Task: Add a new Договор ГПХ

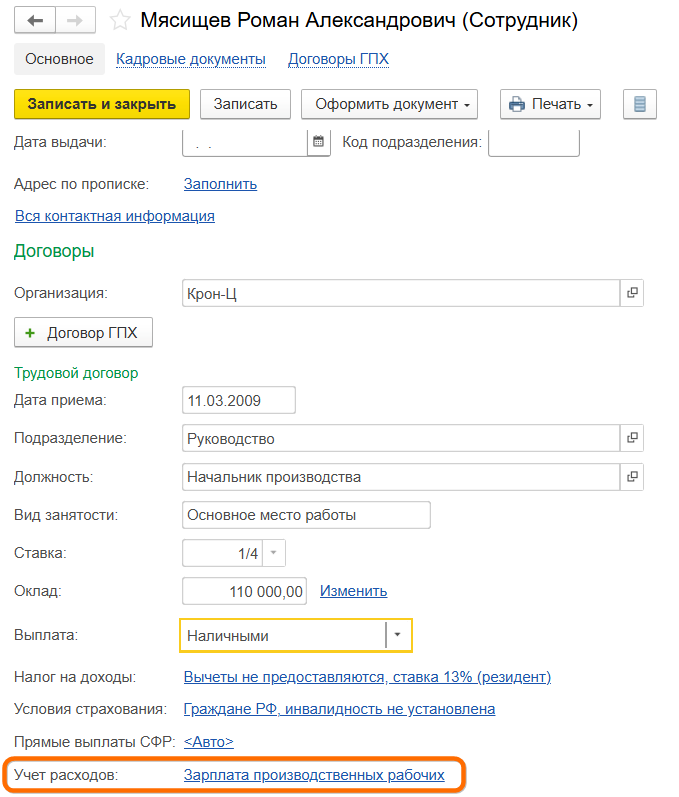Action: click(83, 332)
